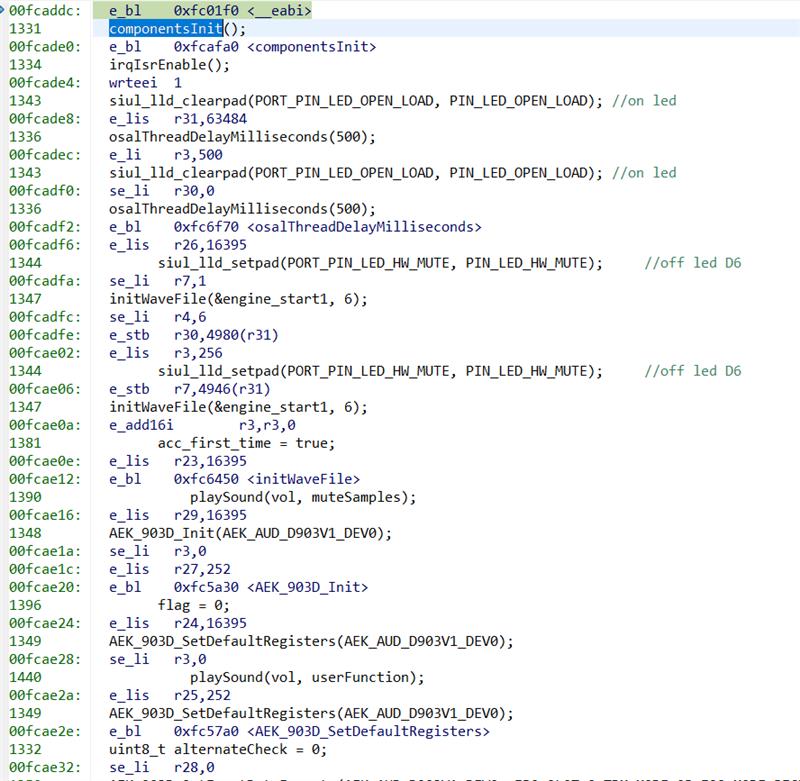Click source line number 1396

click(24, 606)
